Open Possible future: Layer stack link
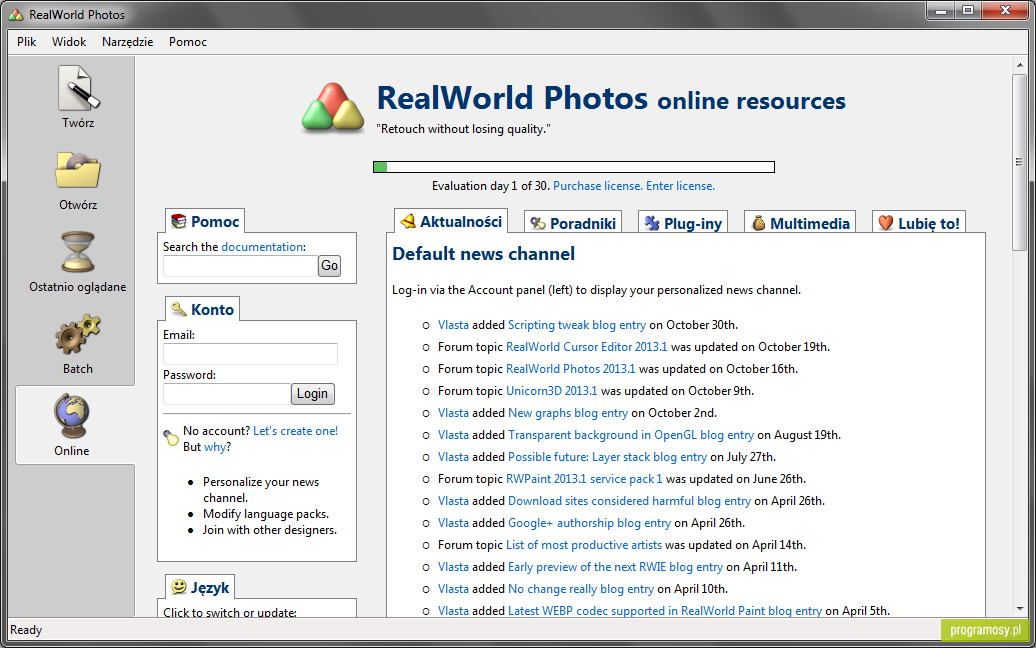This screenshot has height=648, width=1036. [607, 457]
